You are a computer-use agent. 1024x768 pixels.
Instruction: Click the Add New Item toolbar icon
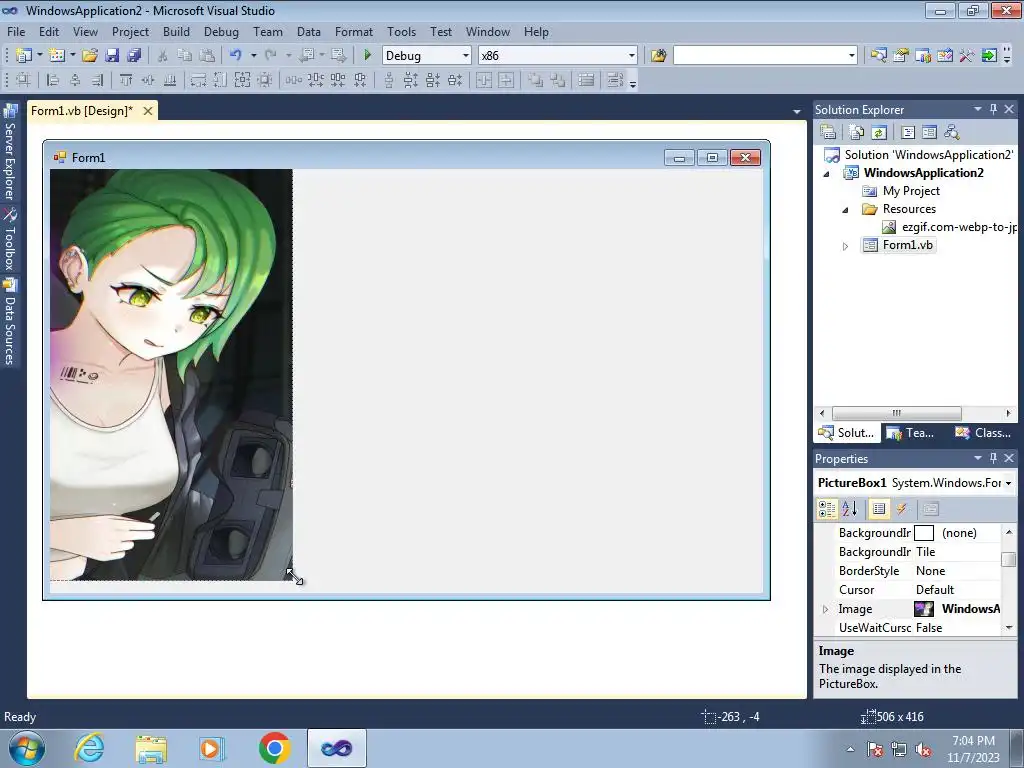57,56
